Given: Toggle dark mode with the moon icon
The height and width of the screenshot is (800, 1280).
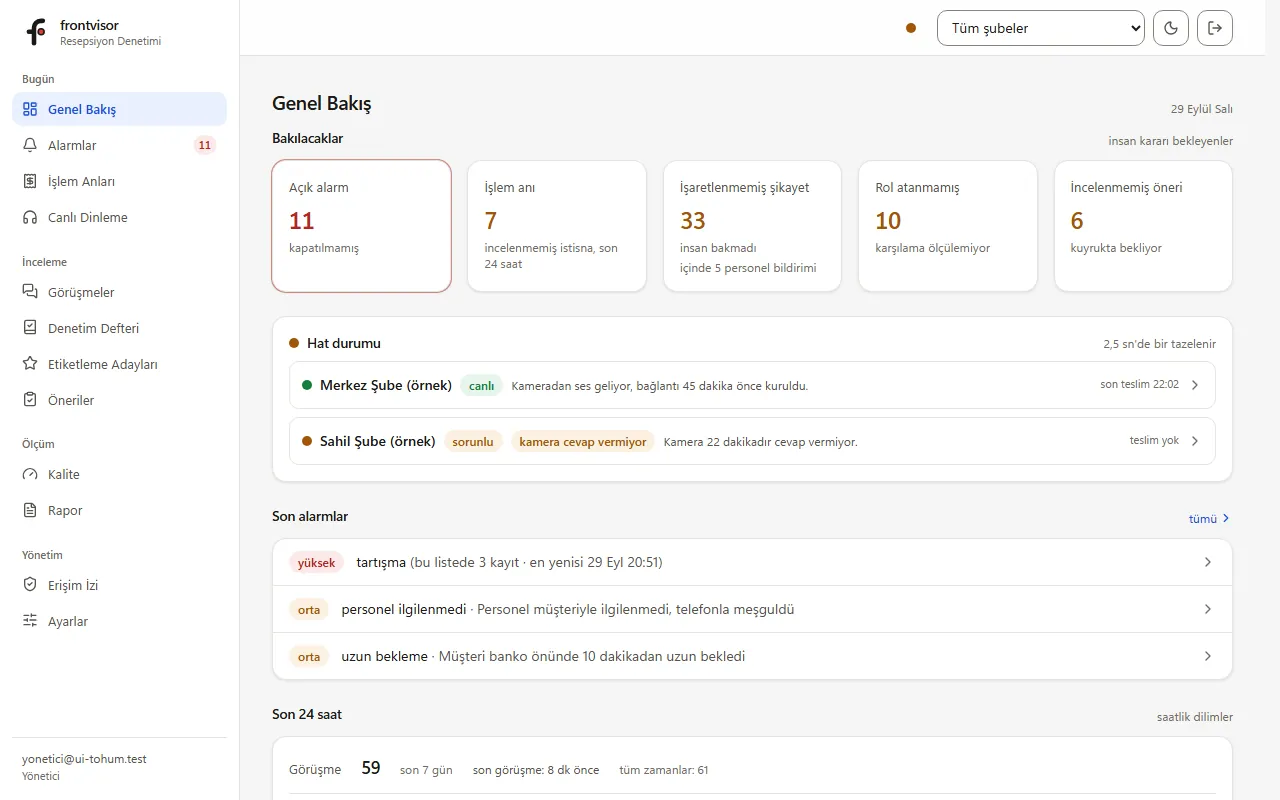Looking at the screenshot, I should coord(1171,28).
